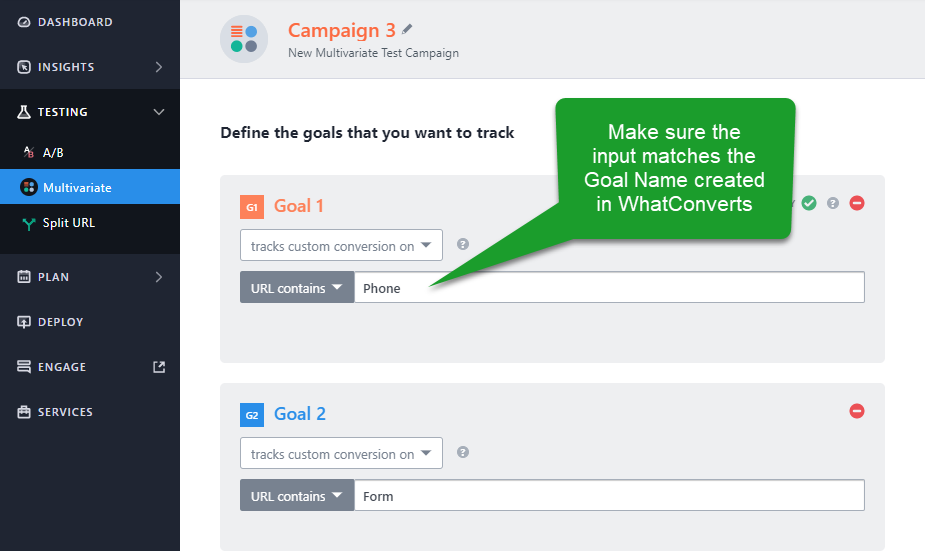Click the green checkmark icon on Goal 1
The image size is (925, 551).
(809, 203)
